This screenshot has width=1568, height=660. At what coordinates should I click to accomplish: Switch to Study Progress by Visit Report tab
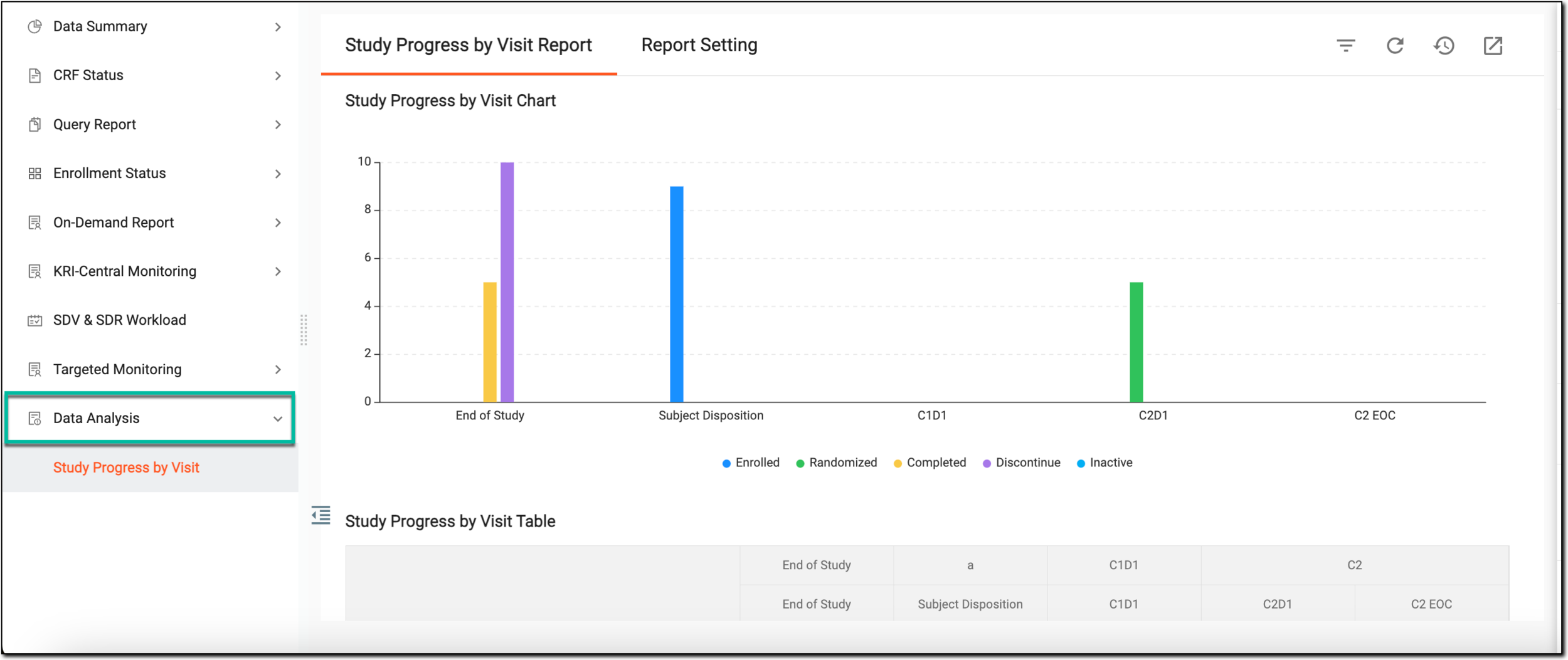click(x=469, y=45)
